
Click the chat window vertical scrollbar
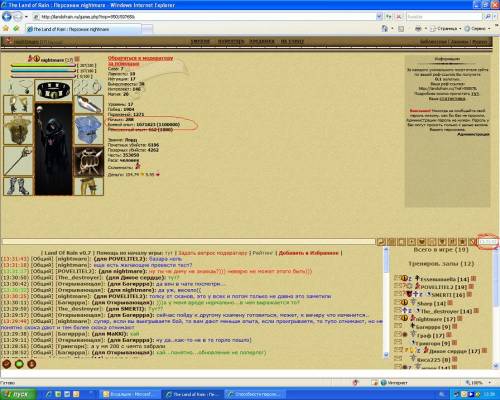click(x=386, y=302)
